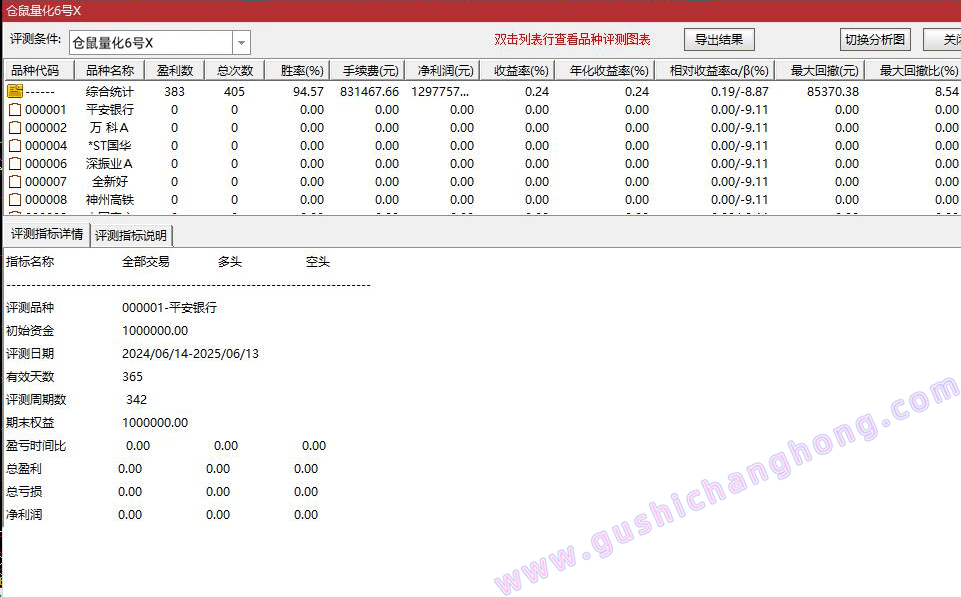
Task: Click stock code 000002
Action: click(x=46, y=127)
